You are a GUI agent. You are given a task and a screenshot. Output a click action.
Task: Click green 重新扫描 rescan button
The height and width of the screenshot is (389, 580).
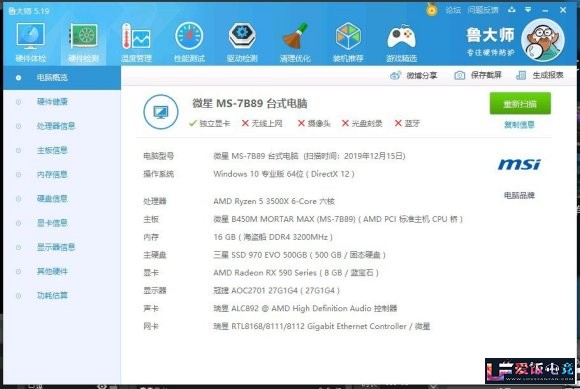click(x=520, y=104)
